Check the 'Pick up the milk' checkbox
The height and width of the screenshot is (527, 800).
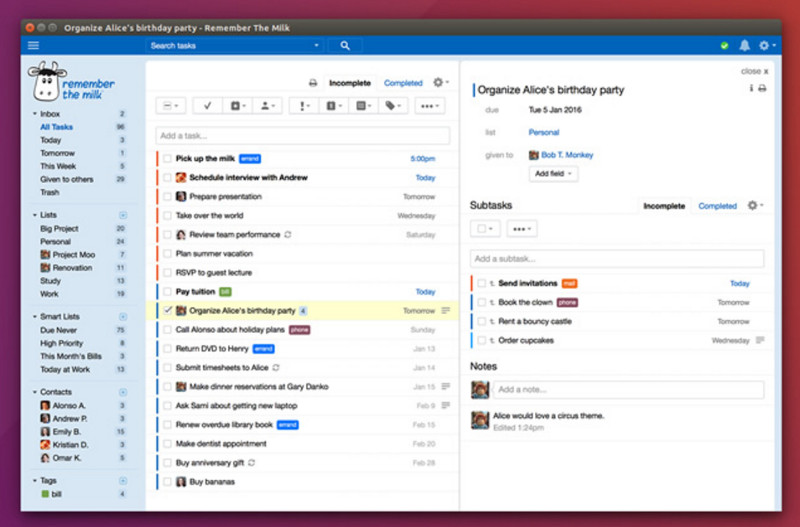coord(167,158)
